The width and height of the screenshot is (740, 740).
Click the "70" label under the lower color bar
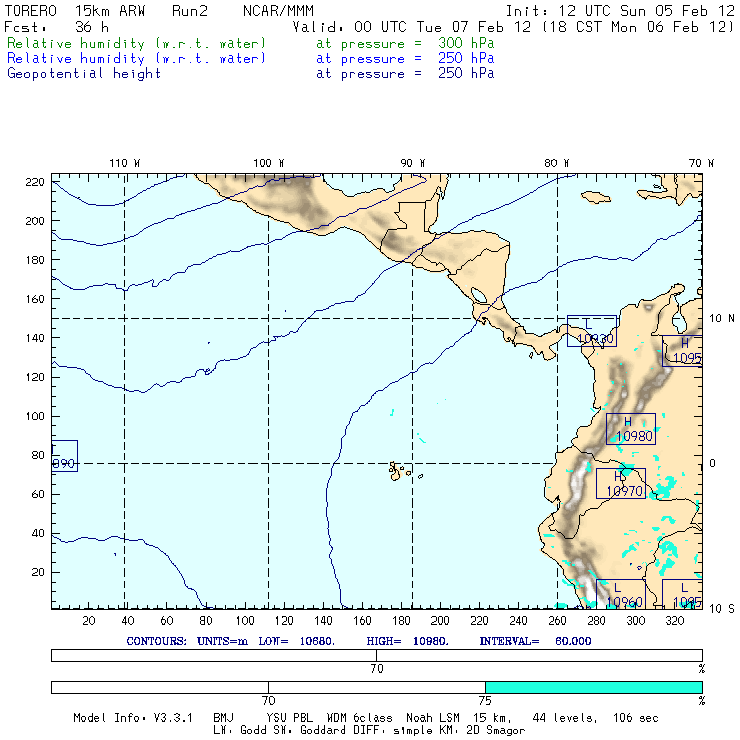pyautogui.click(x=268, y=700)
